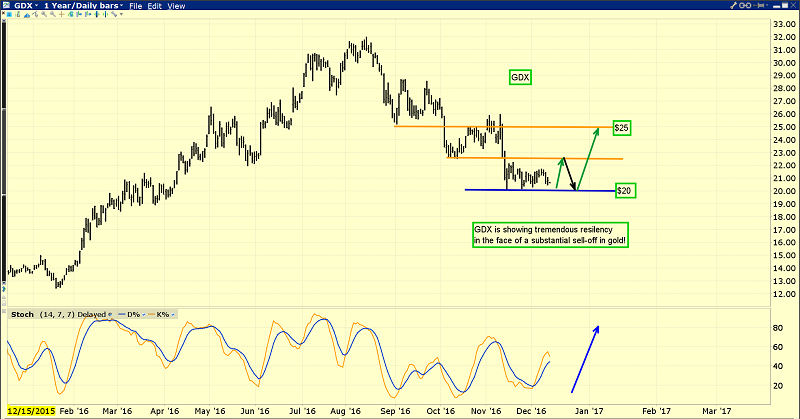Click the chart window icon in title bar

click(x=6, y=5)
